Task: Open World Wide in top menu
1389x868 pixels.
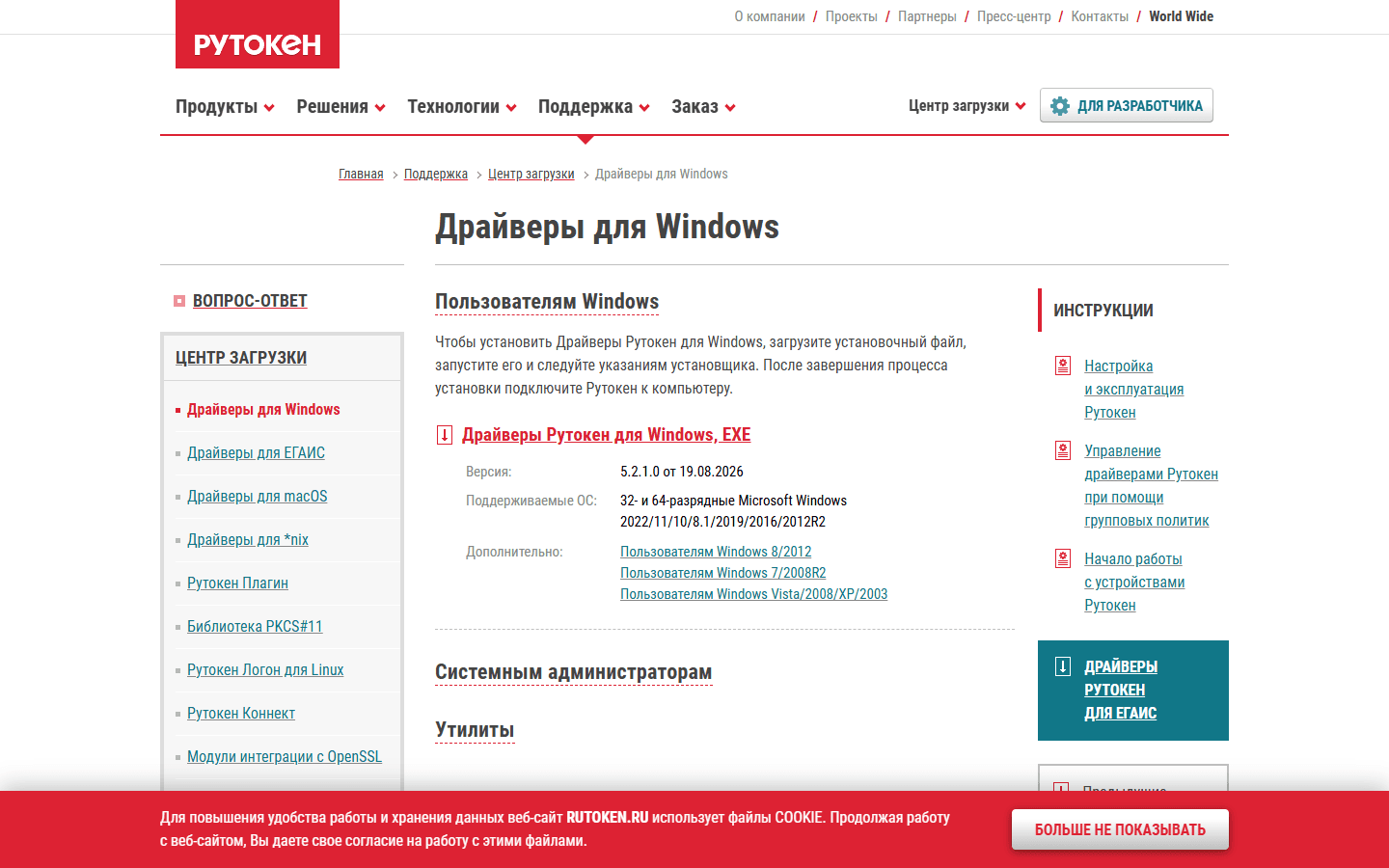Action: (x=1182, y=16)
